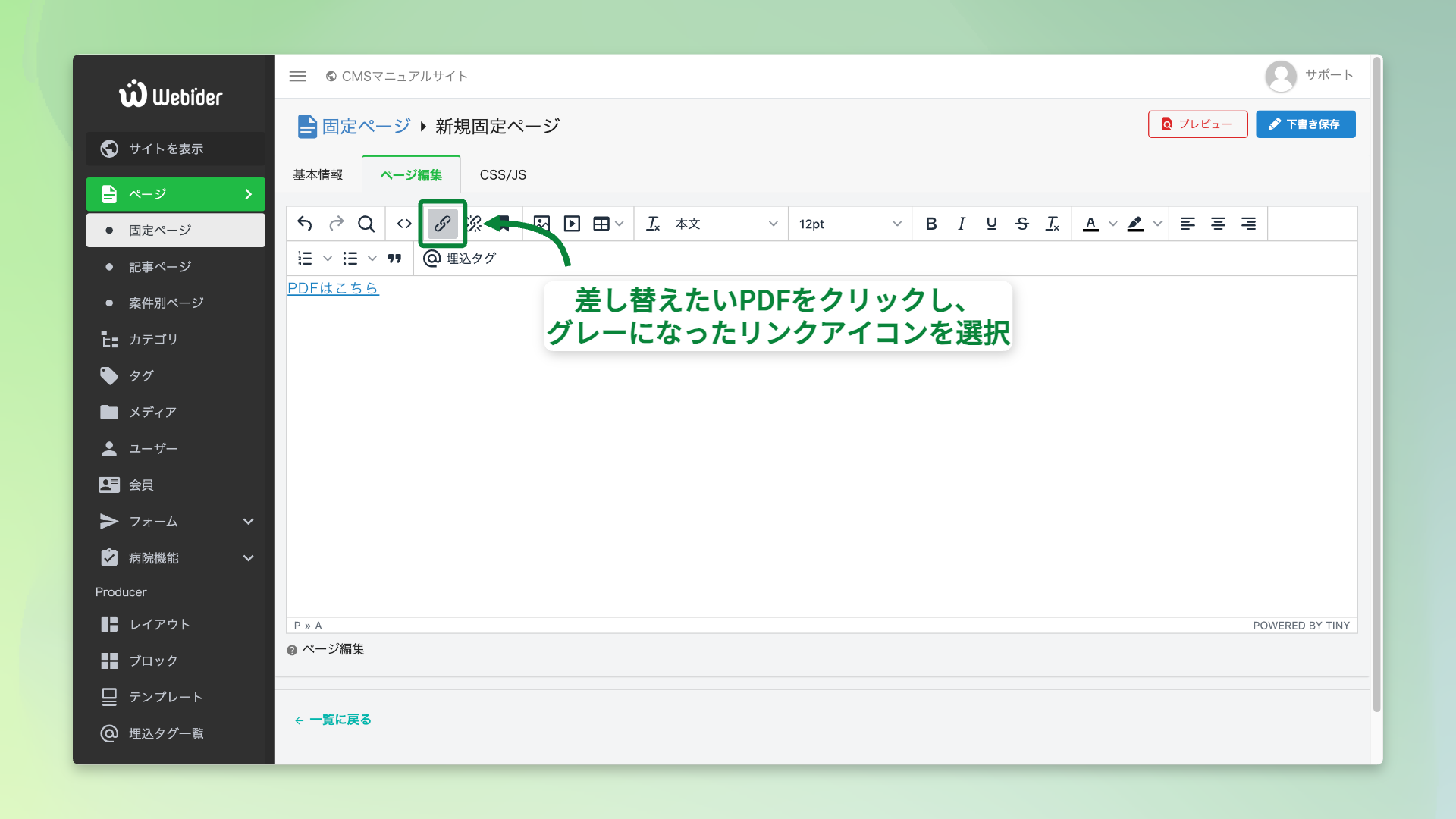Switch to the CSS/JS tab
The height and width of the screenshot is (819, 1456).
(501, 174)
